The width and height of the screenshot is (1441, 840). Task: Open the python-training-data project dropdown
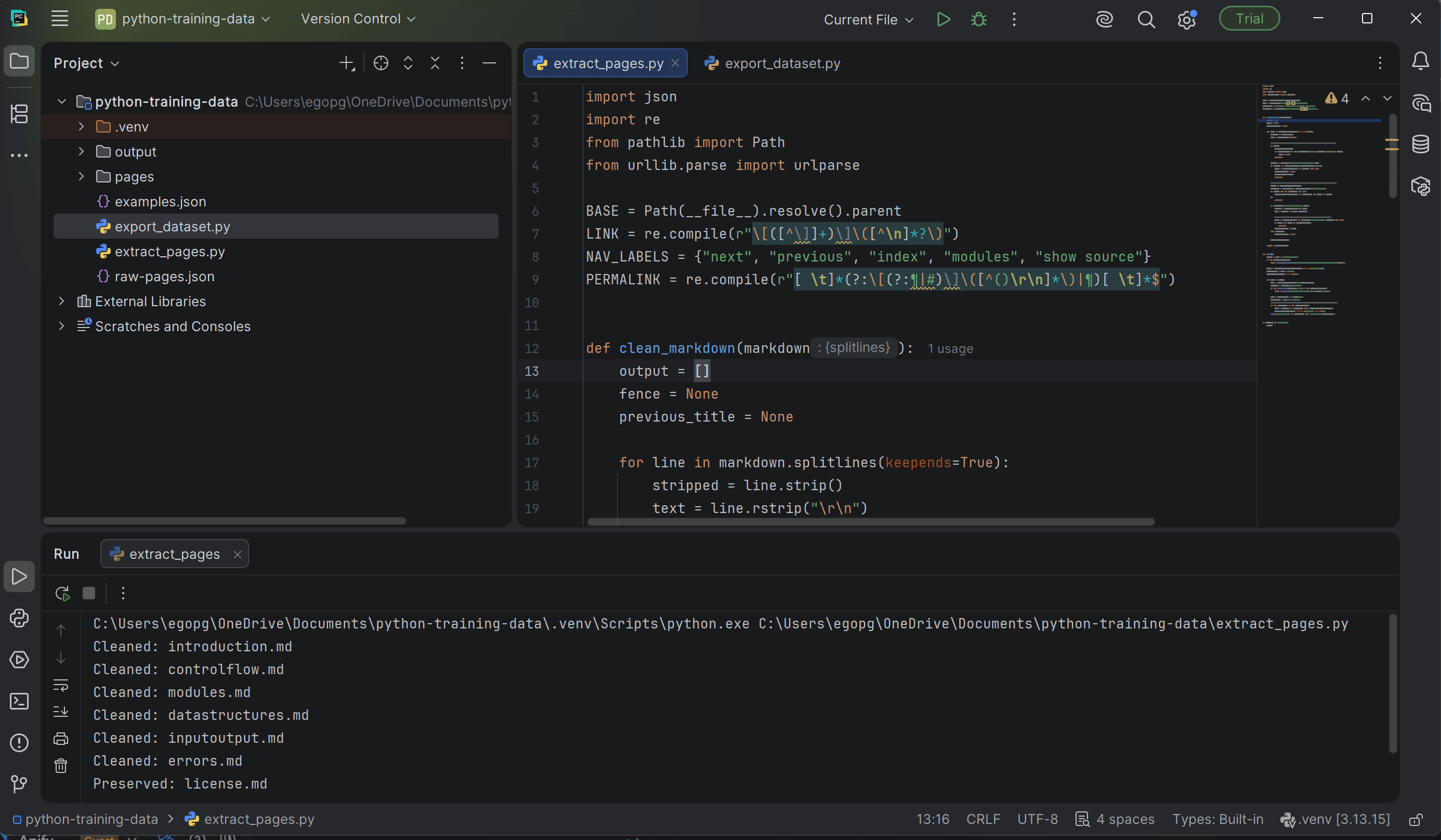pos(183,19)
